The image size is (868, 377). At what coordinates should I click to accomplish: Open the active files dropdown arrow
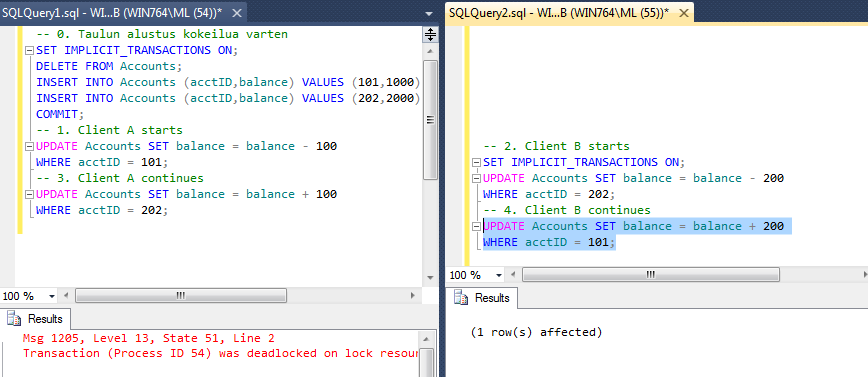click(x=429, y=13)
